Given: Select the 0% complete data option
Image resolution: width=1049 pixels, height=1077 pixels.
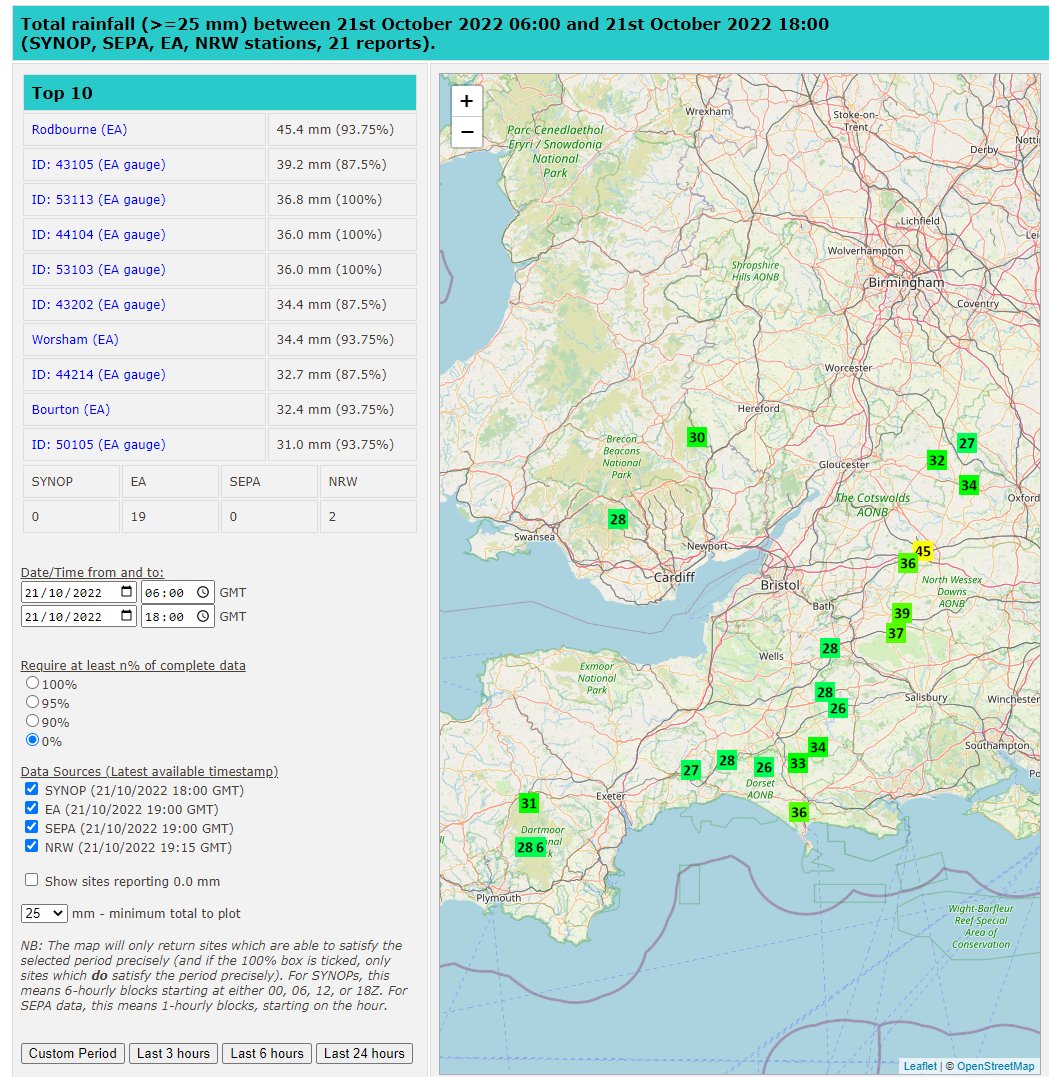Looking at the screenshot, I should [x=32, y=740].
